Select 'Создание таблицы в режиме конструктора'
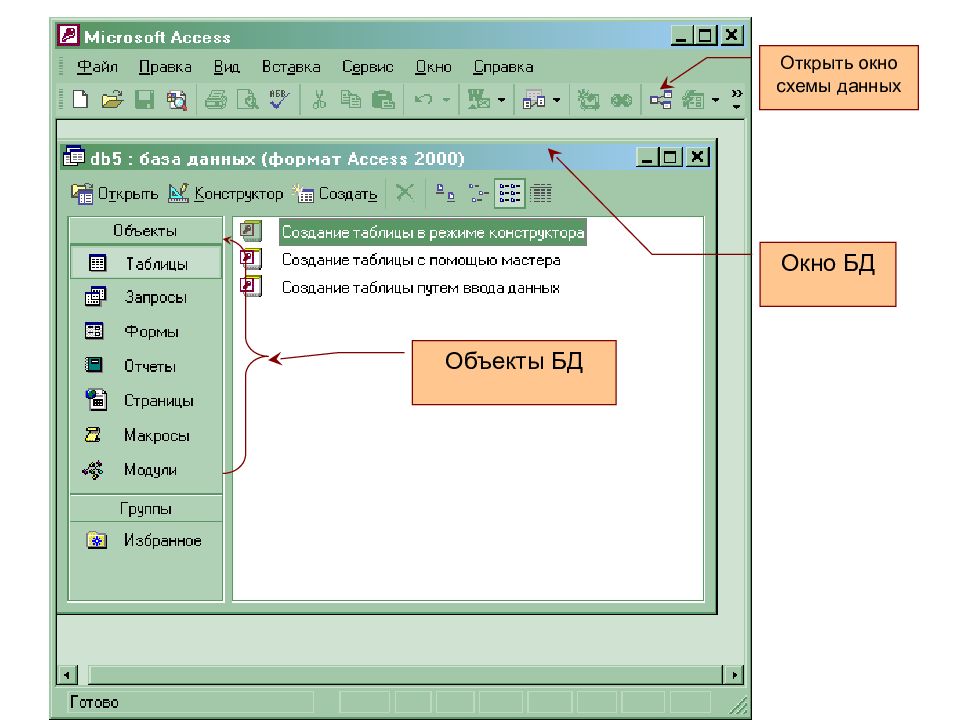This screenshot has height=720, width=960. (x=432, y=233)
